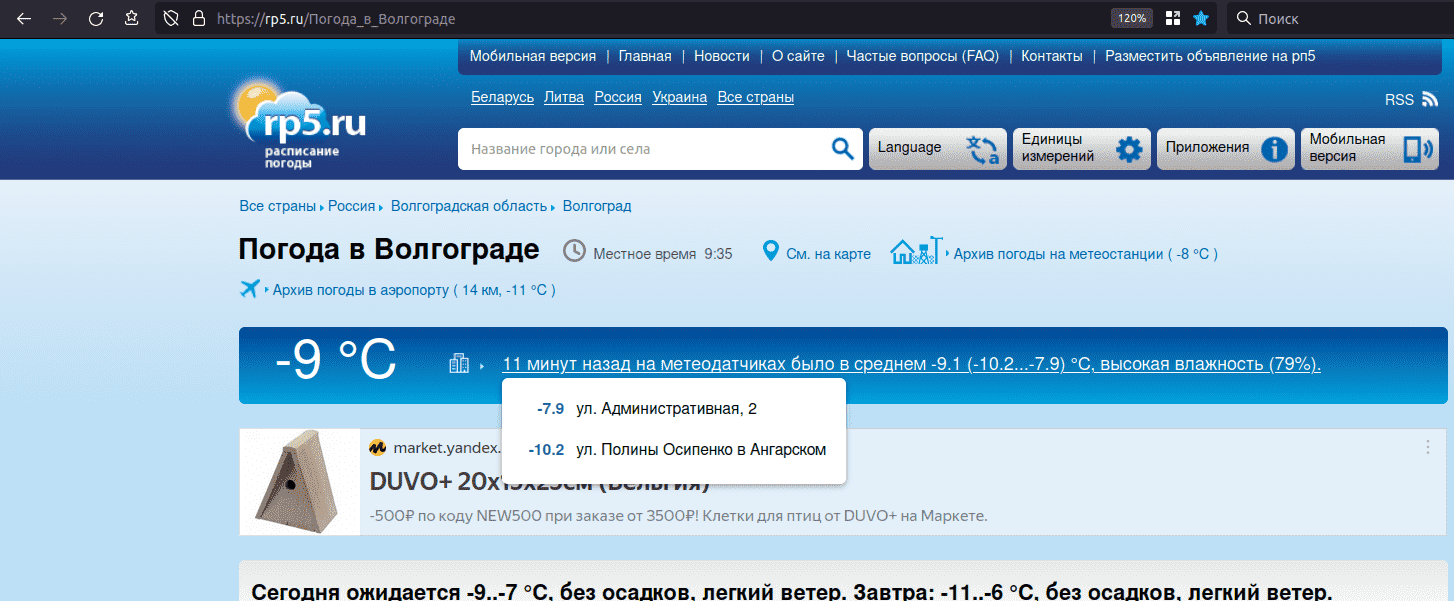Click the gear icon for units
This screenshot has width=1454, height=601.
point(1129,150)
